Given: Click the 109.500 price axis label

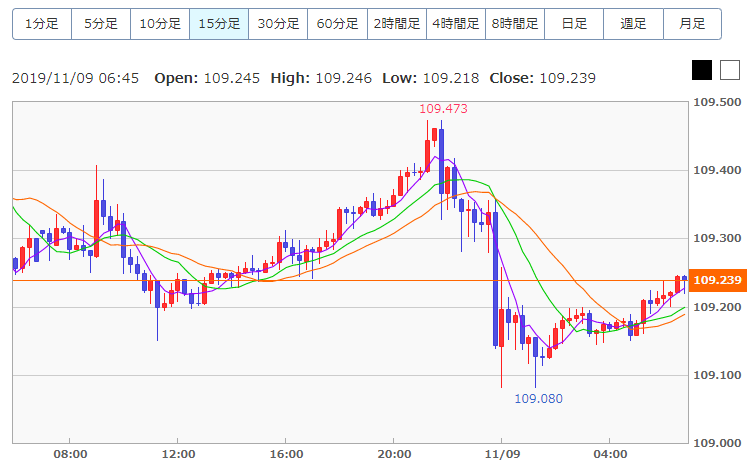Looking at the screenshot, I should [x=717, y=102].
